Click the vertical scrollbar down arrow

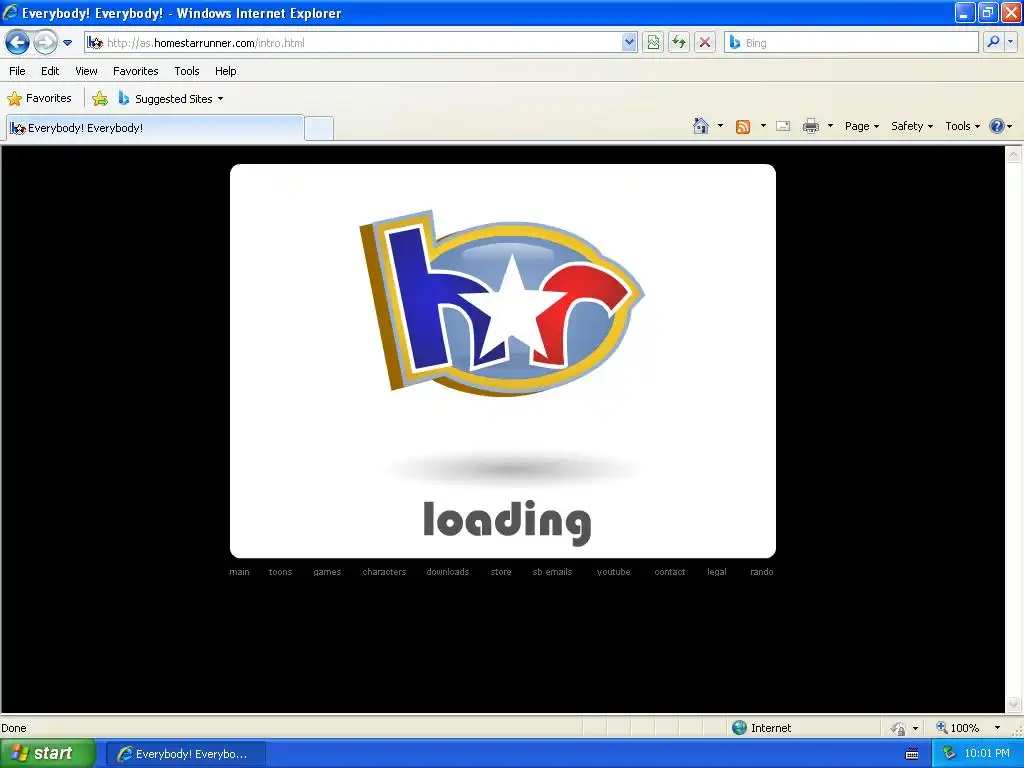coord(1013,704)
